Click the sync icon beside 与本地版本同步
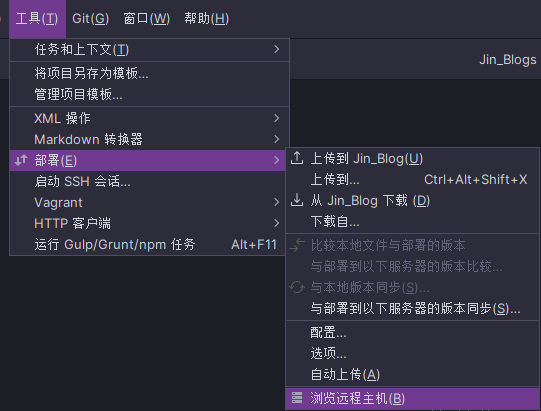 (297, 287)
